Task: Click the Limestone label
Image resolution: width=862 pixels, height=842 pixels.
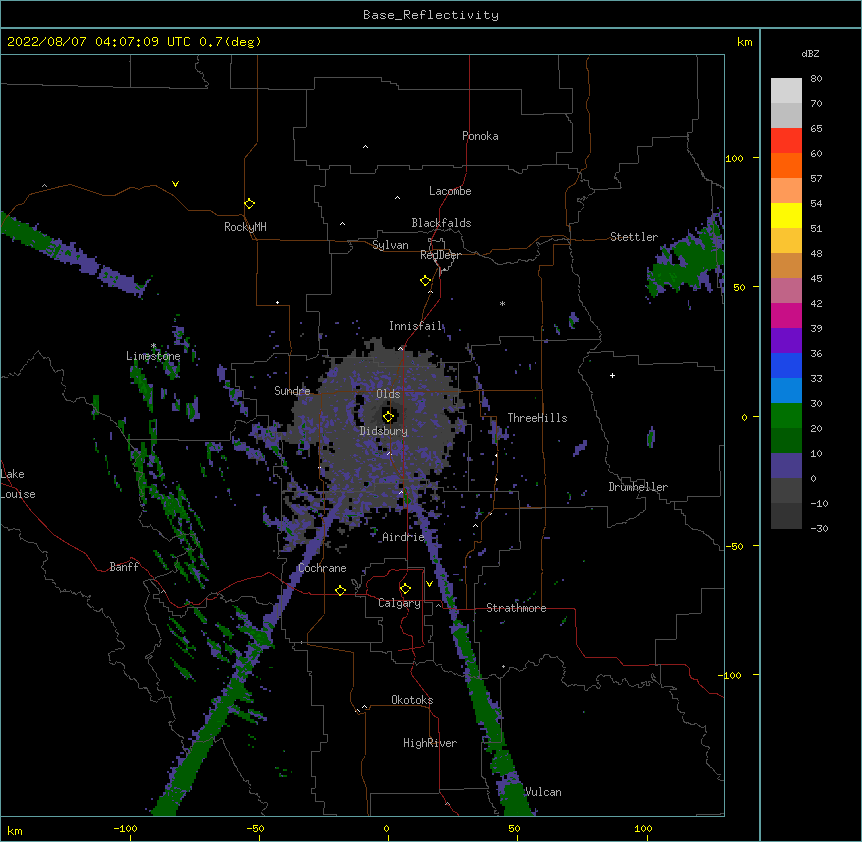Action: [x=153, y=356]
